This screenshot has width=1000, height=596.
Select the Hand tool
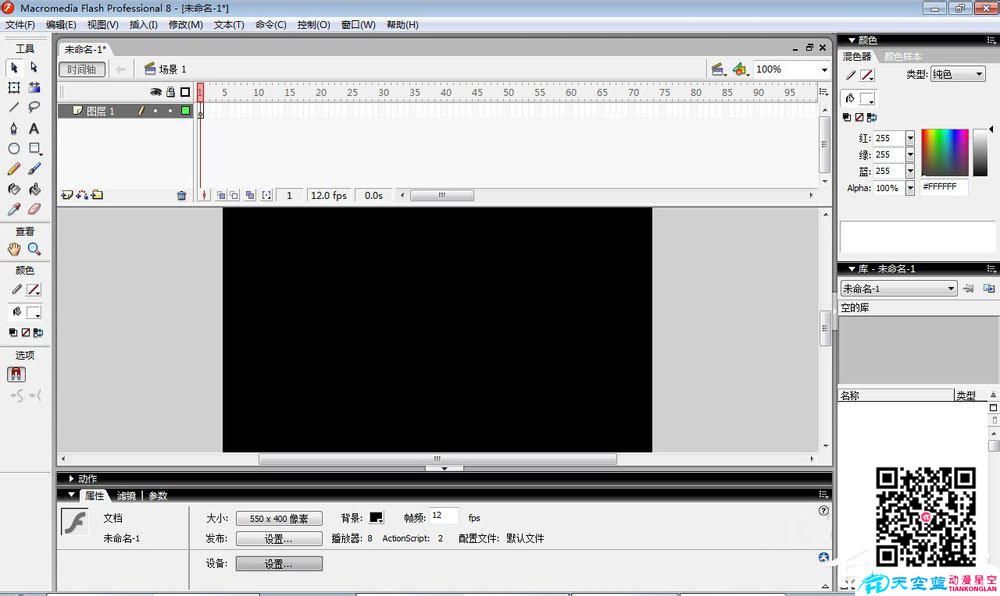(x=14, y=249)
